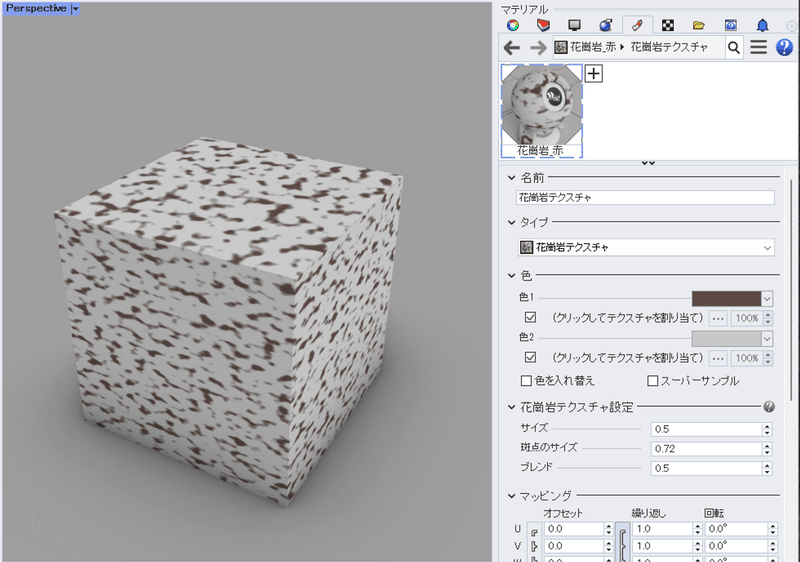Click the plus button to add material
Image resolution: width=800 pixels, height=562 pixels.
(x=593, y=73)
